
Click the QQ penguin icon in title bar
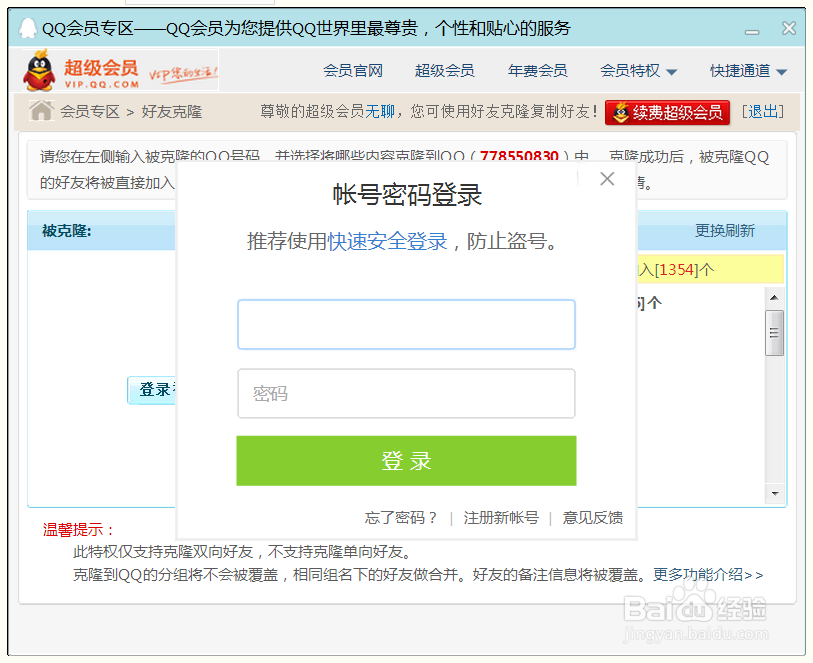(28, 28)
